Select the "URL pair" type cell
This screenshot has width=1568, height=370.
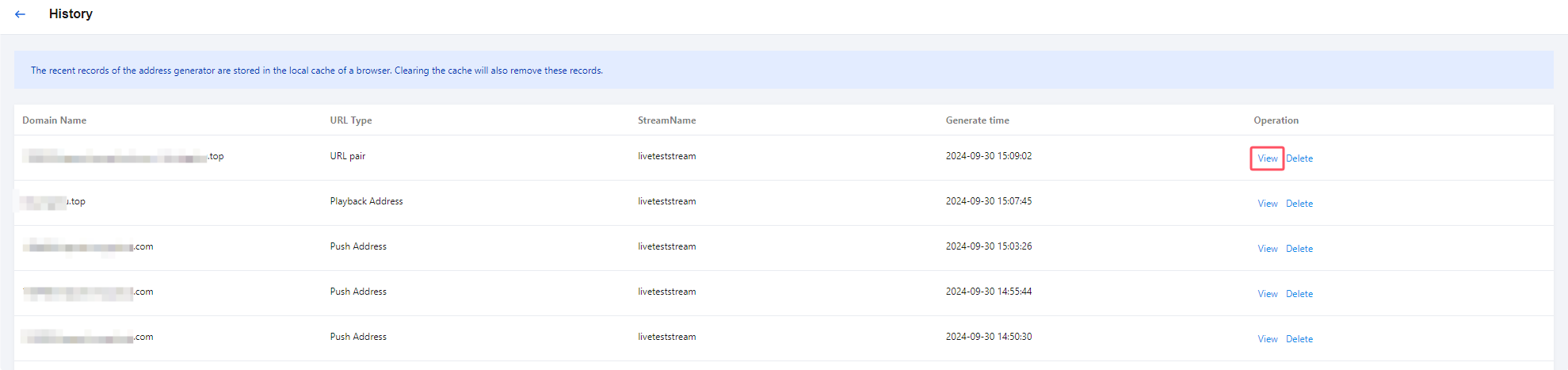347,156
